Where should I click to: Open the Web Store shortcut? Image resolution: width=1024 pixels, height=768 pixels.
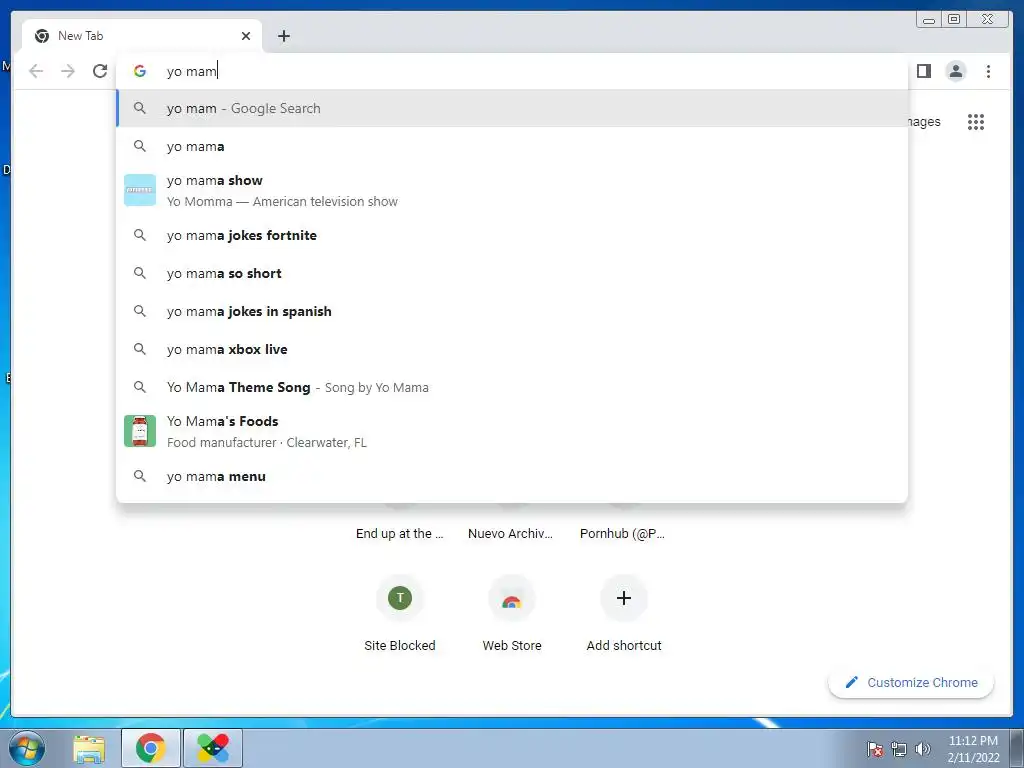tap(512, 614)
